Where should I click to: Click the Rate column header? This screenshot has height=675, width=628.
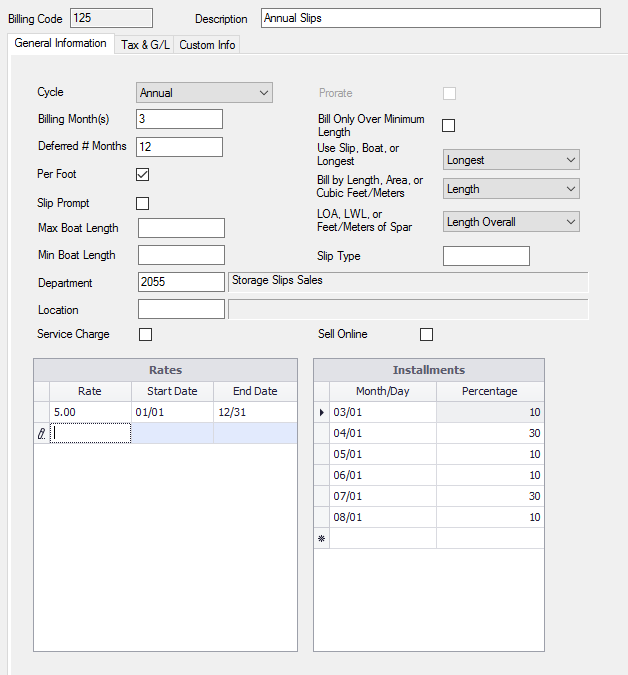pyautogui.click(x=90, y=391)
